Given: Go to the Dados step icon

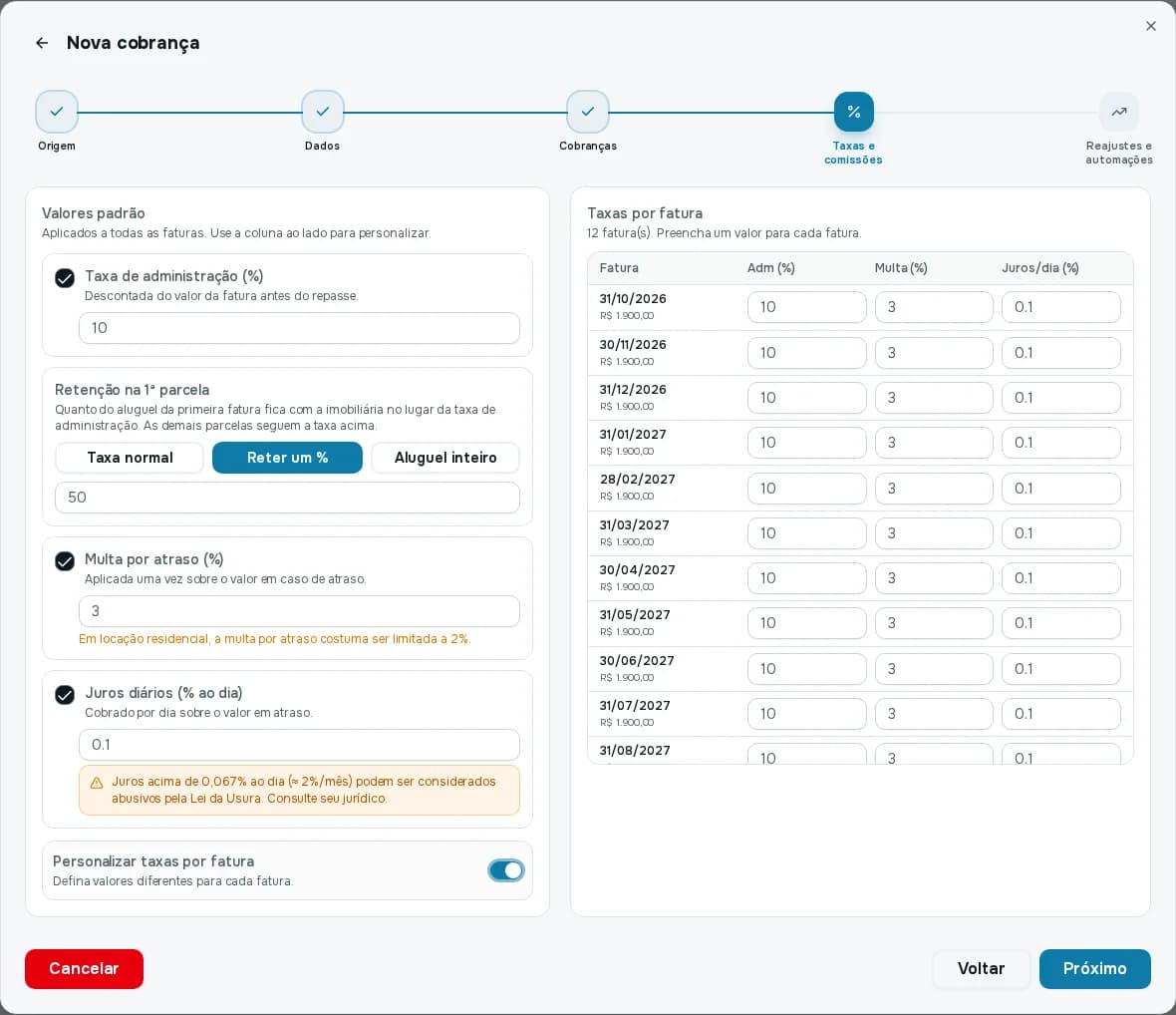Looking at the screenshot, I should (x=323, y=112).
